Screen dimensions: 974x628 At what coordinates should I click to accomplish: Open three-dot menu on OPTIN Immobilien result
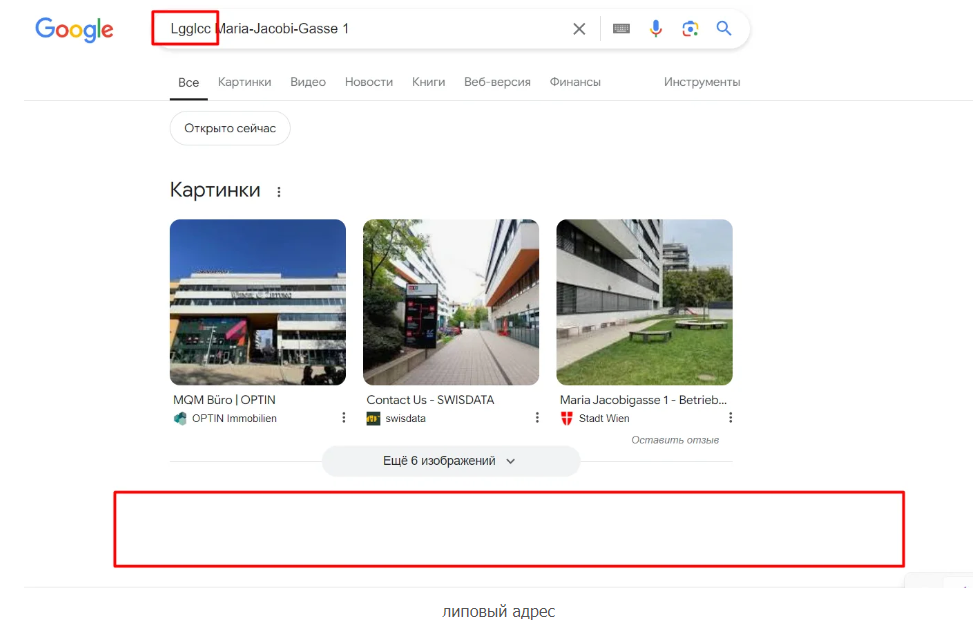[343, 417]
